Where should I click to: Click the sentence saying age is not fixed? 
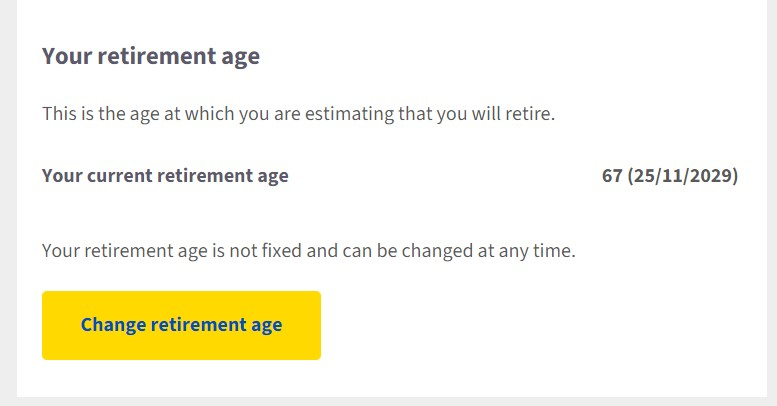(308, 250)
